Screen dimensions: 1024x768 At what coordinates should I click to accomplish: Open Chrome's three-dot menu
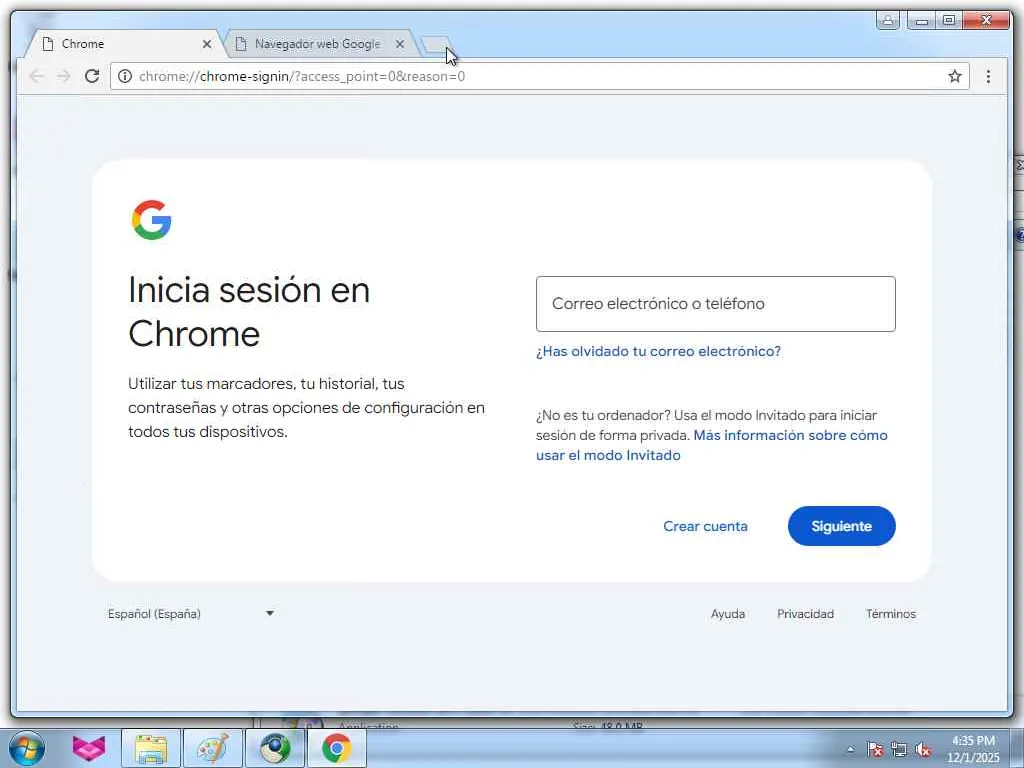[988, 76]
